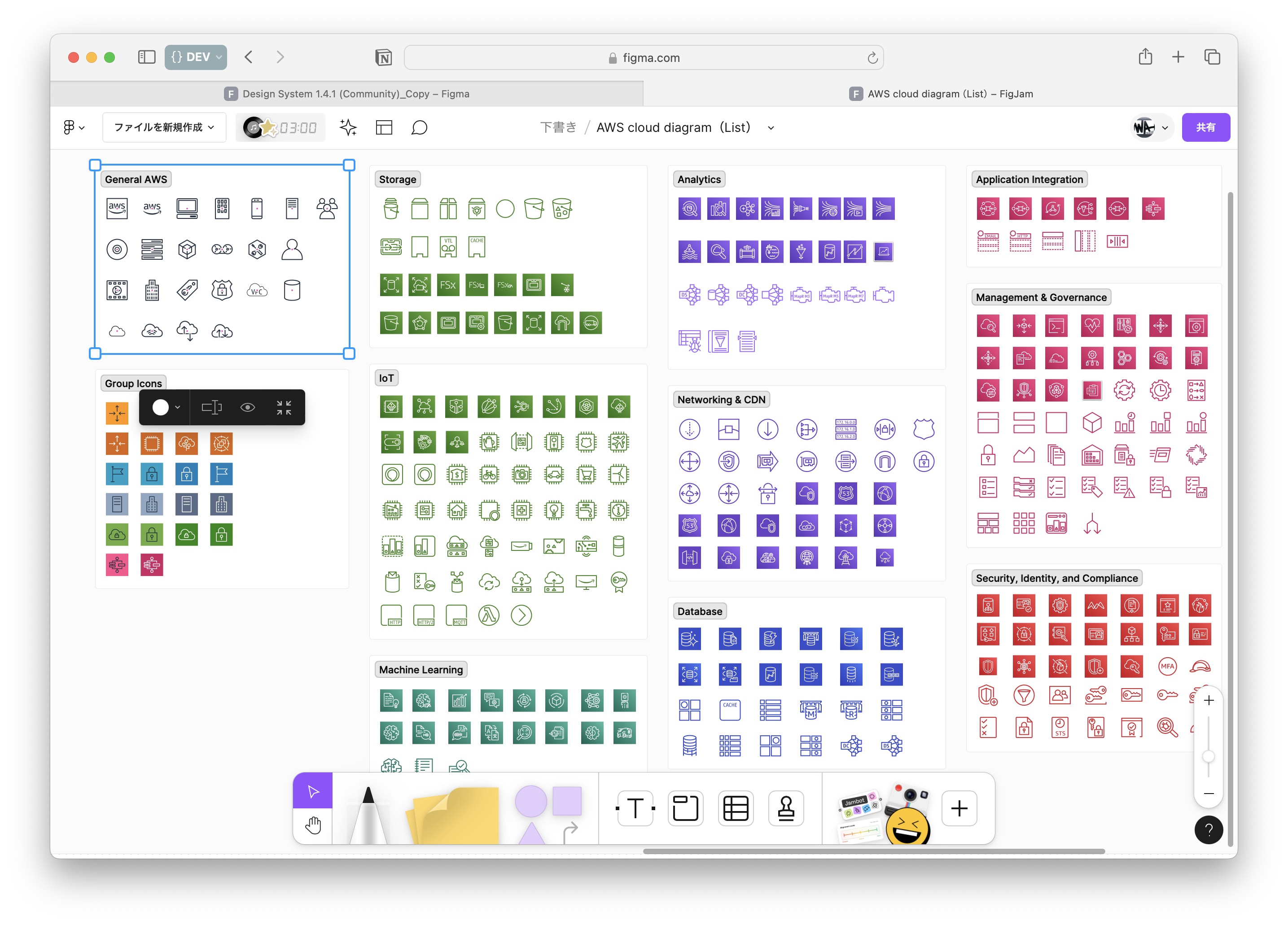Switch to AWS cloud diagram FigJam tab
This screenshot has height=925, width=1288.
click(x=941, y=94)
